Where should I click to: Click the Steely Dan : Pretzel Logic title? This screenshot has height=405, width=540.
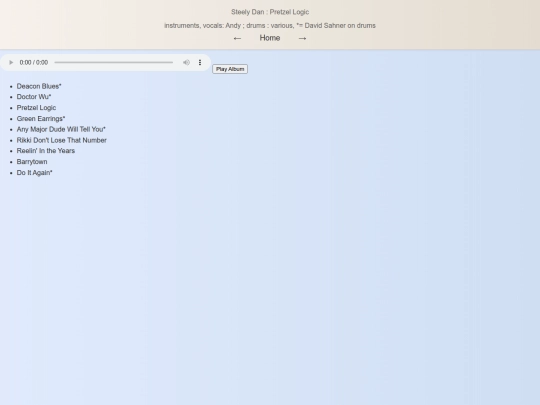click(x=270, y=12)
